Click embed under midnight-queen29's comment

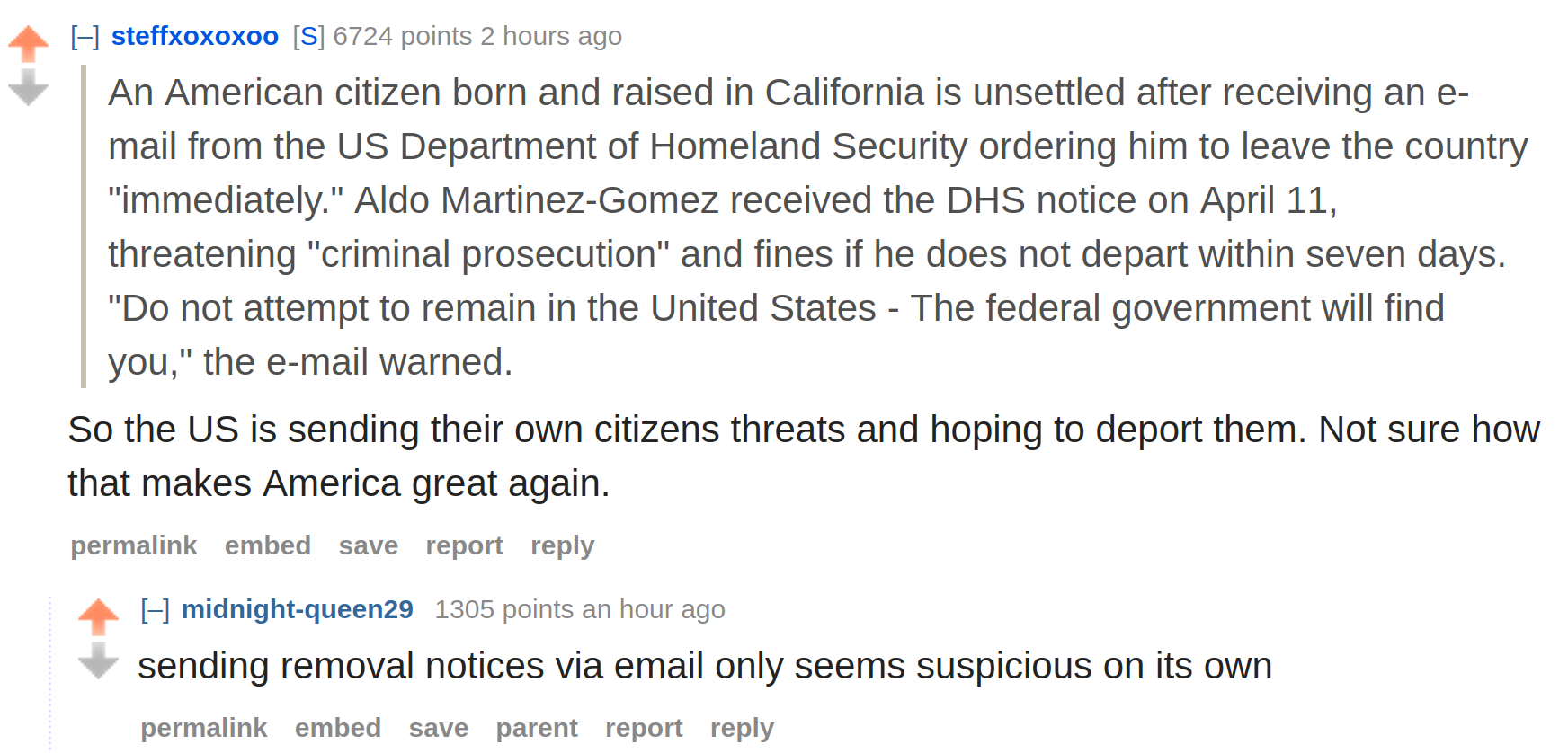click(338, 728)
